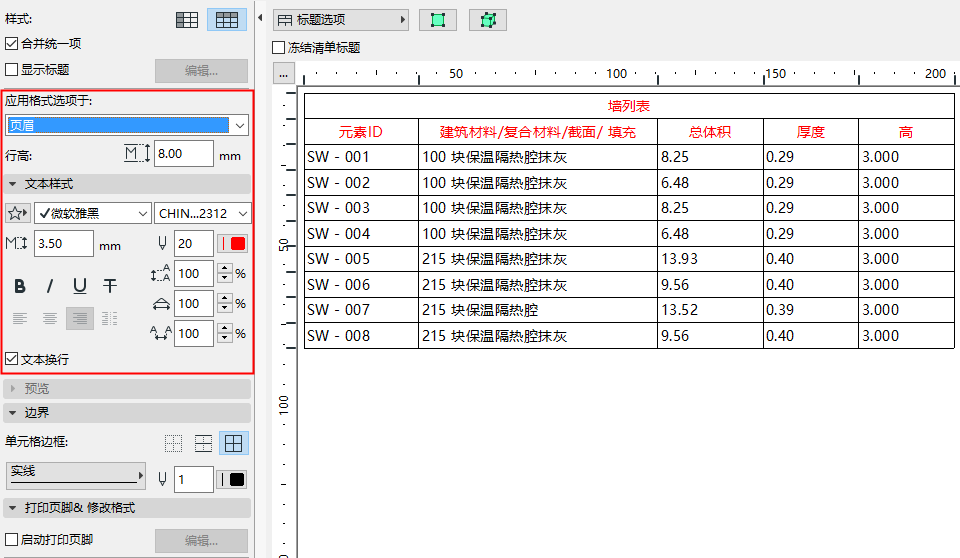Open the black border pen color swatch
960x558 pixels.
coord(232,479)
